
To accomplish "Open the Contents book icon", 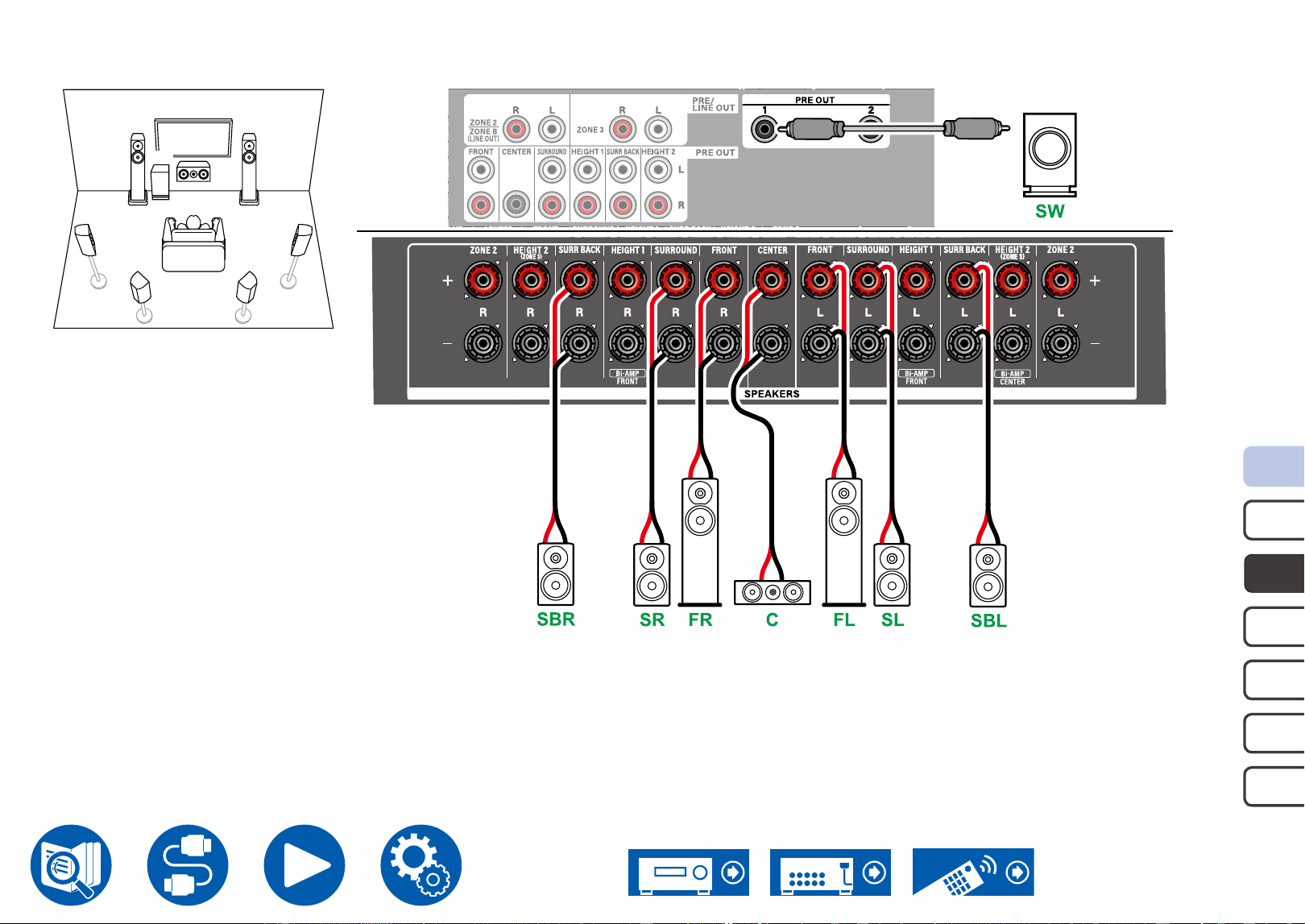I will tap(71, 864).
